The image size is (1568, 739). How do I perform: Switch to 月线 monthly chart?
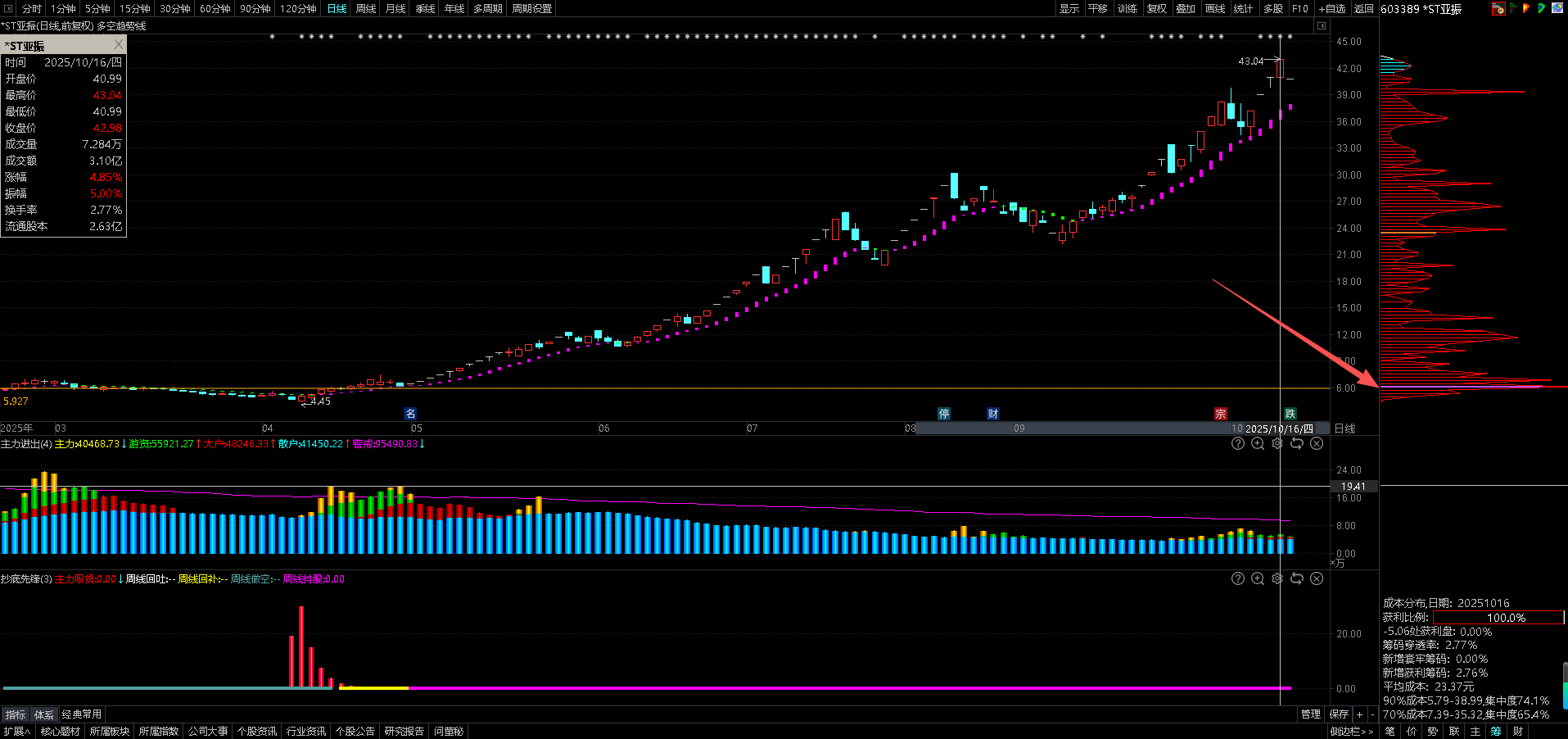point(395,8)
